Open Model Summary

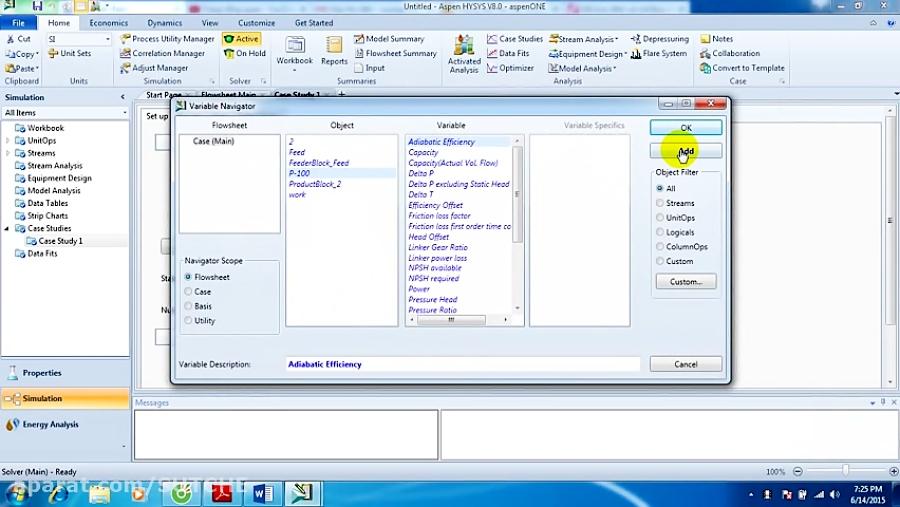click(389, 38)
